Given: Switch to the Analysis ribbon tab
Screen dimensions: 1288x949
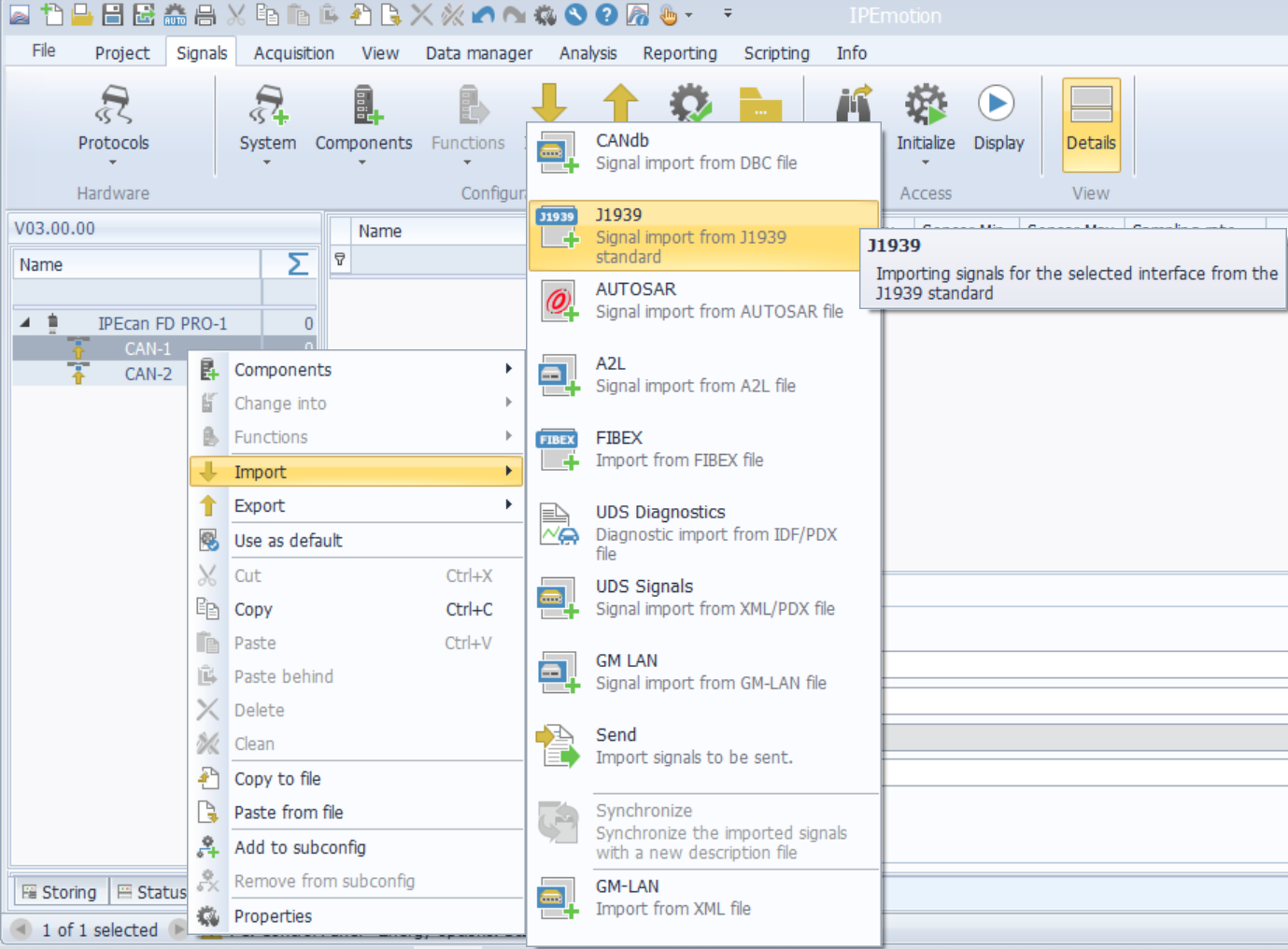Looking at the screenshot, I should [x=587, y=53].
